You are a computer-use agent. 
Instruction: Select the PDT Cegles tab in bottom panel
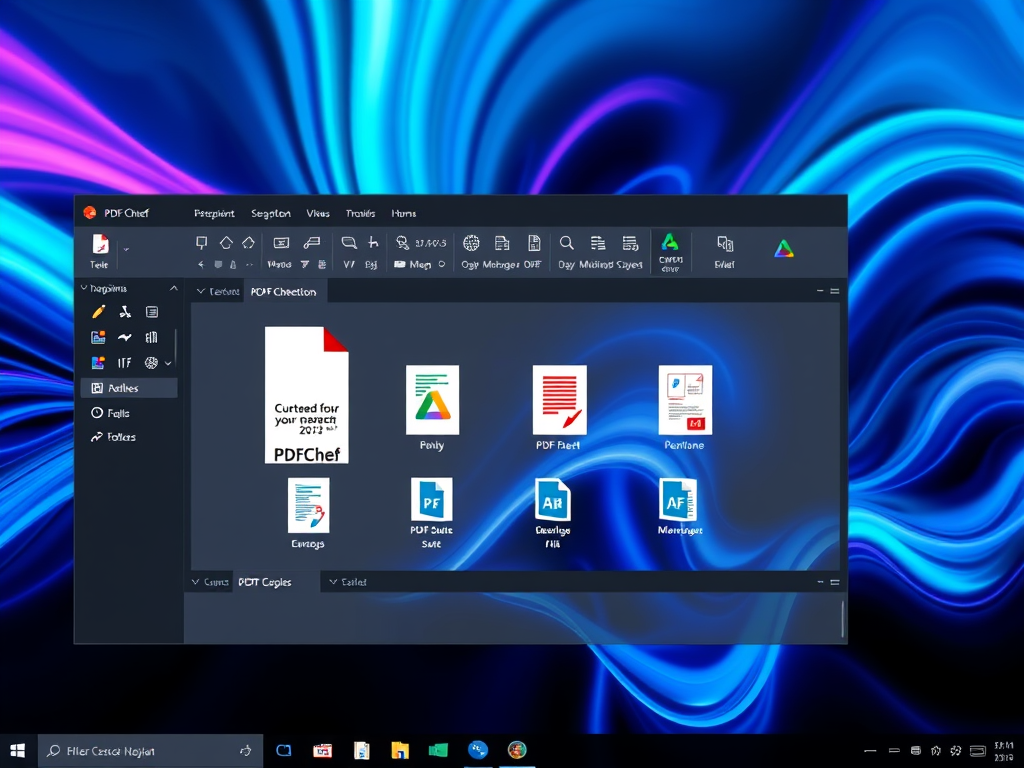265,582
